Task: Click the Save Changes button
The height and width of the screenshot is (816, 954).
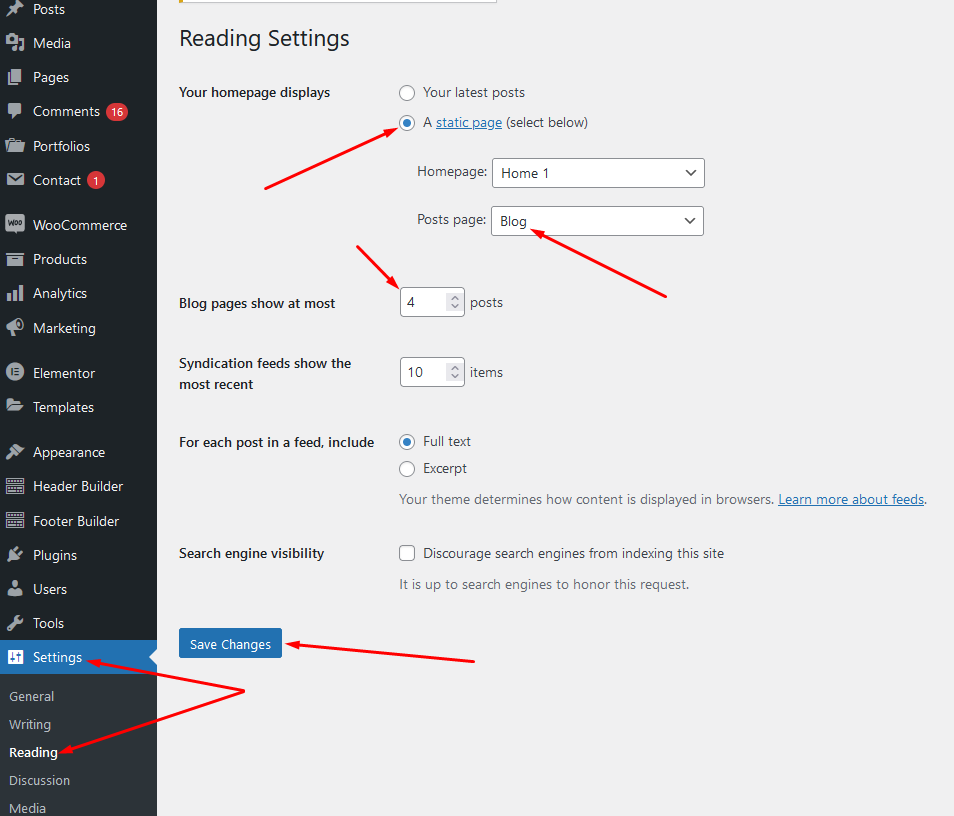Action: (231, 643)
